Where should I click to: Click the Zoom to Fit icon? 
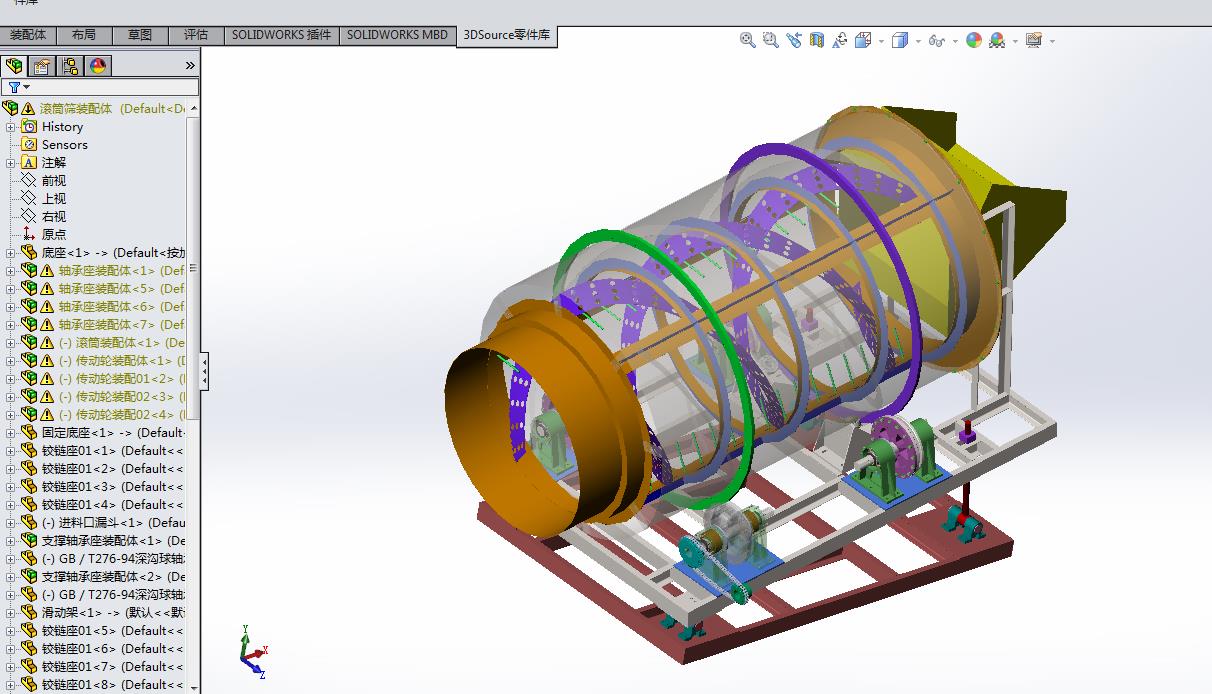point(747,40)
